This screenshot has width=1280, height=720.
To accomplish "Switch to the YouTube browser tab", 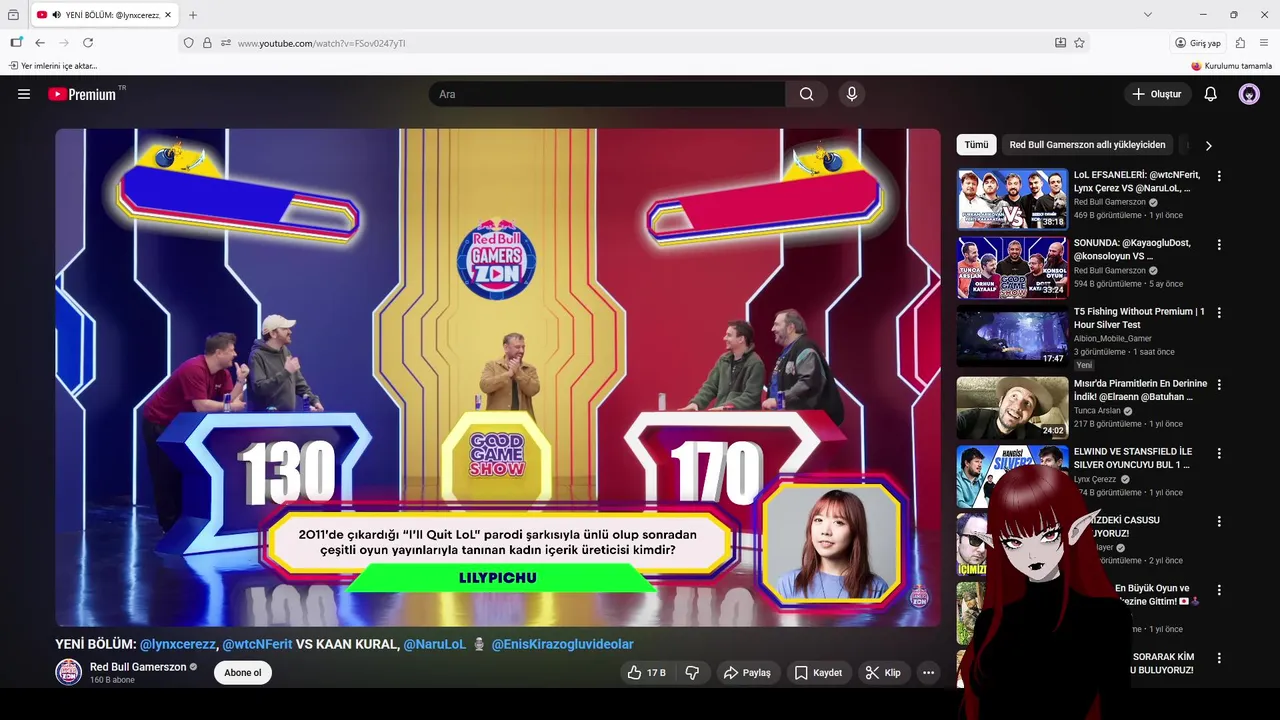I will point(105,15).
